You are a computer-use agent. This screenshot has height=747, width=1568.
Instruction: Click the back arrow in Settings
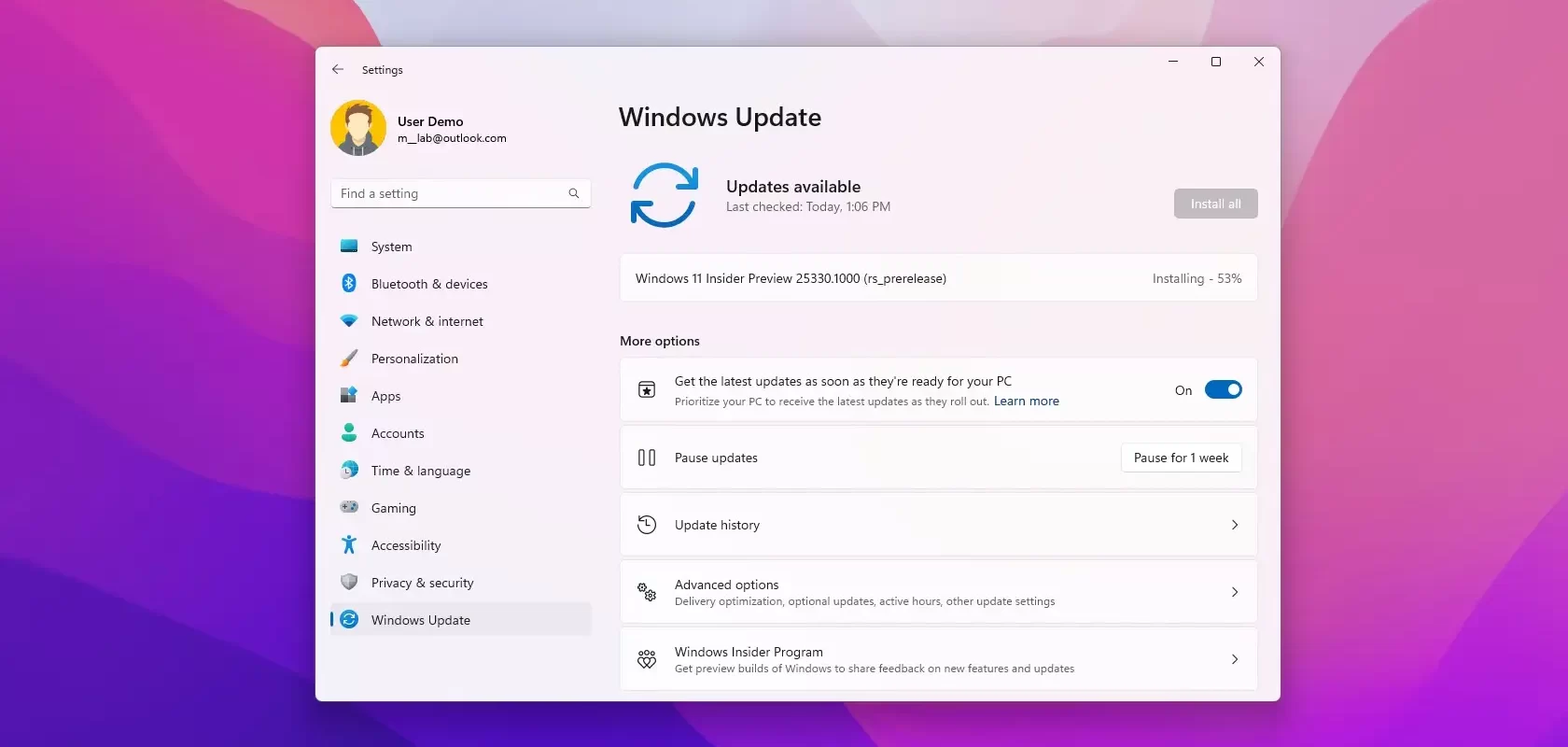338,69
